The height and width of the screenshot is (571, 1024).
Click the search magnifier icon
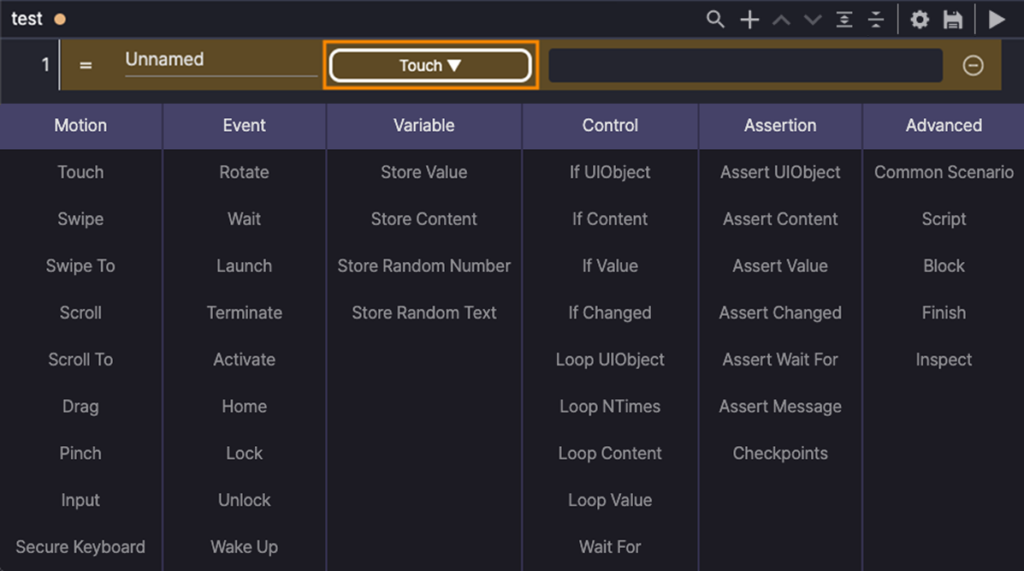(715, 19)
